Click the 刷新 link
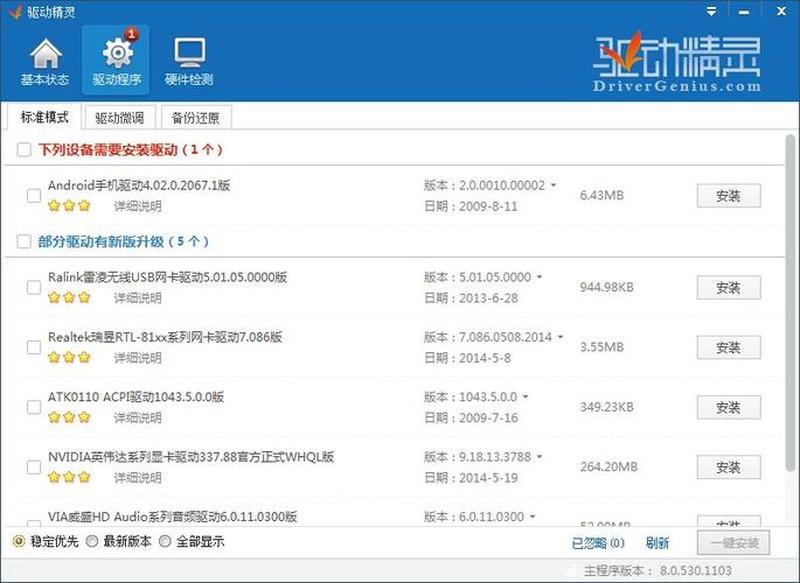 pos(657,543)
